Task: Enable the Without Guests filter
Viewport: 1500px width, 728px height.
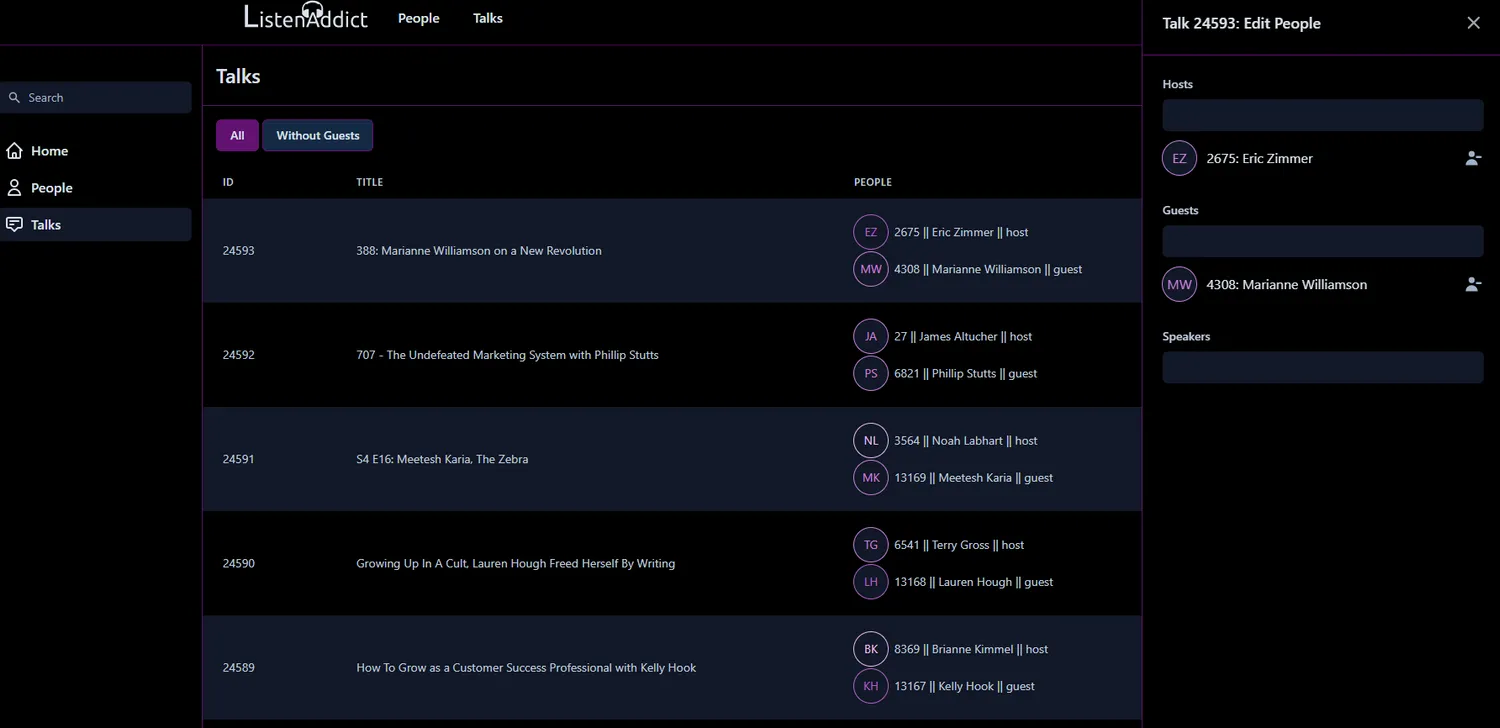Action: [x=317, y=136]
